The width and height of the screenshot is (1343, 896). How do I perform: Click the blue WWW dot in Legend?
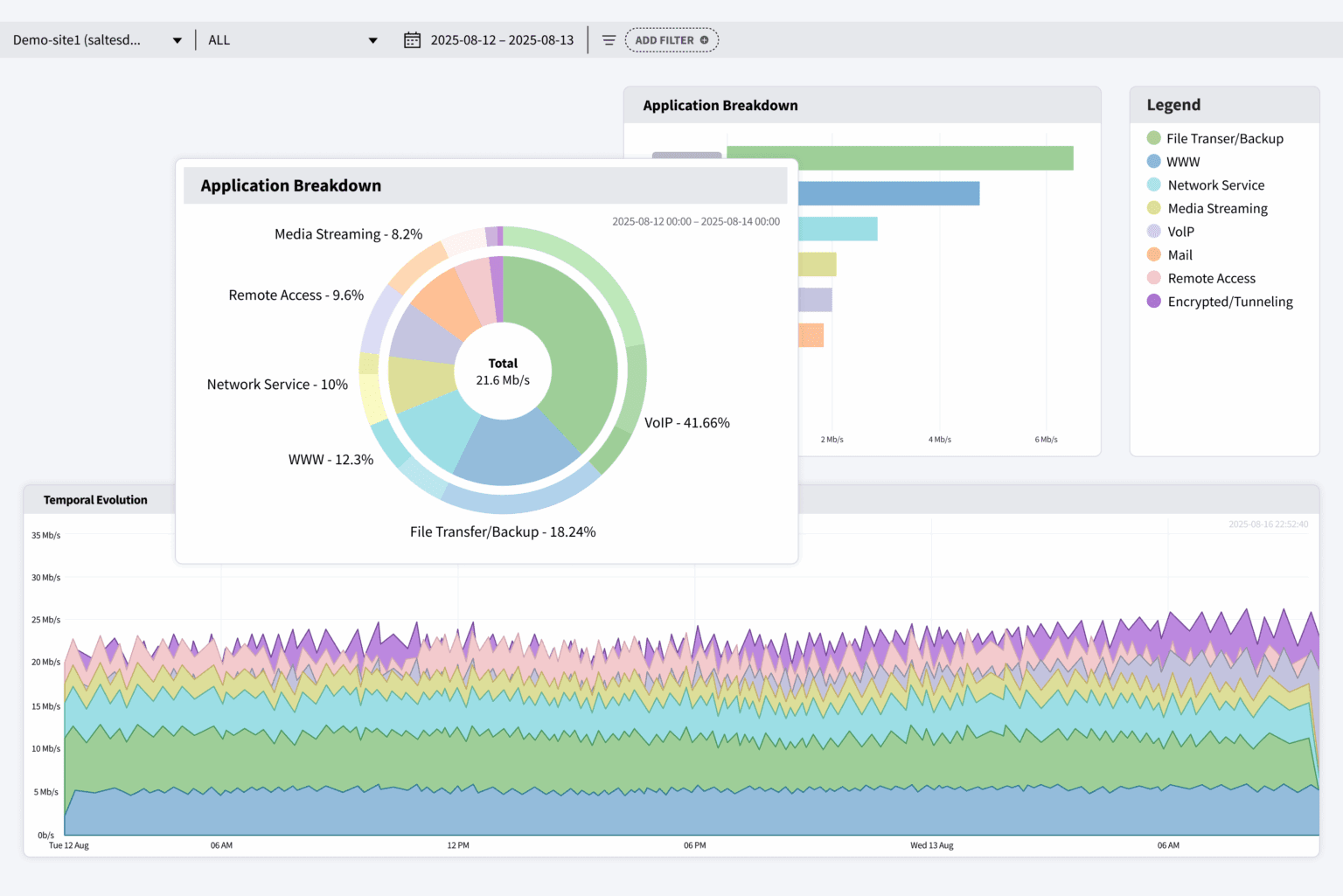point(1153,161)
